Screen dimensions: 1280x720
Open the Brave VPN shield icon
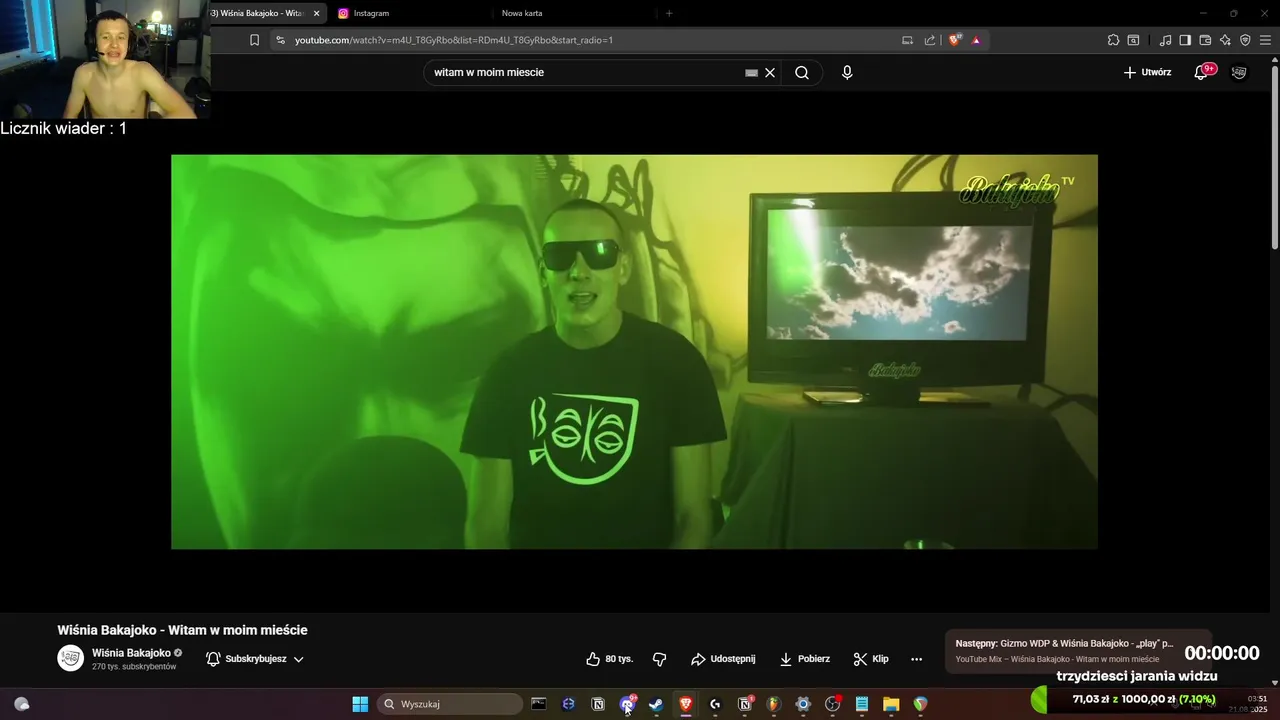click(1245, 40)
